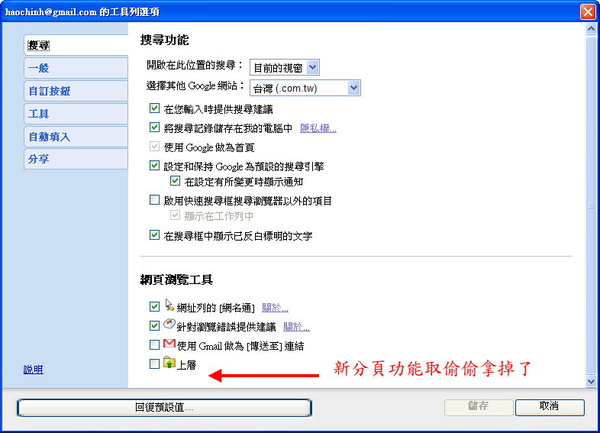Click the 回復預設值 button
600x433 pixels.
(x=164, y=408)
